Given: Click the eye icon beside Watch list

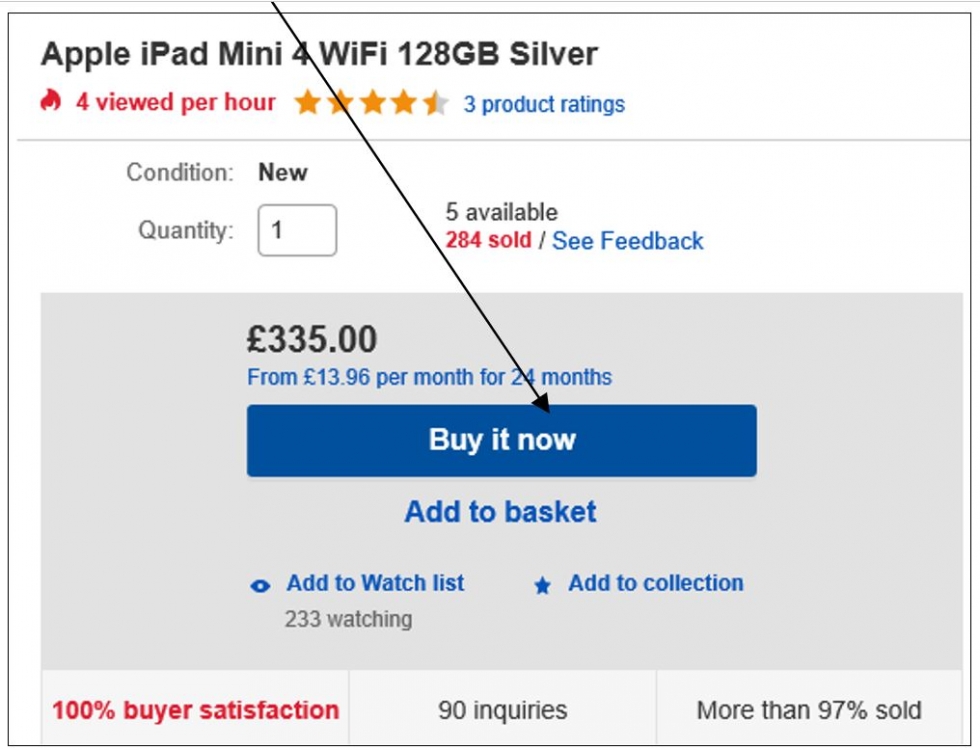Looking at the screenshot, I should (x=260, y=586).
